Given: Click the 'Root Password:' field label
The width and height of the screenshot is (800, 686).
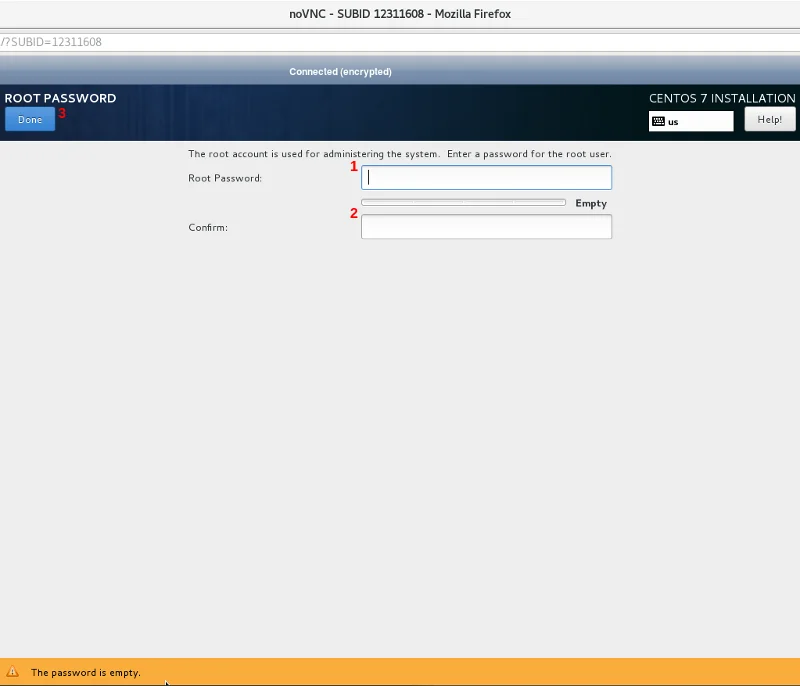Looking at the screenshot, I should tap(225, 178).
